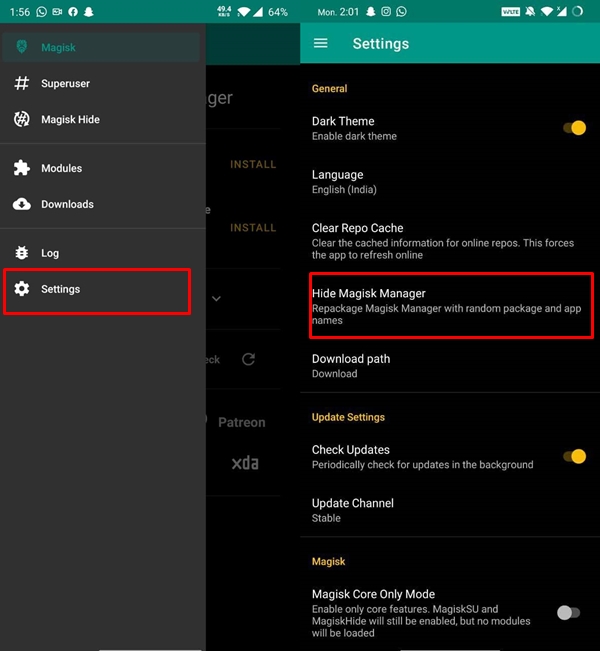Tap the lower INSTALL button

[x=253, y=228]
